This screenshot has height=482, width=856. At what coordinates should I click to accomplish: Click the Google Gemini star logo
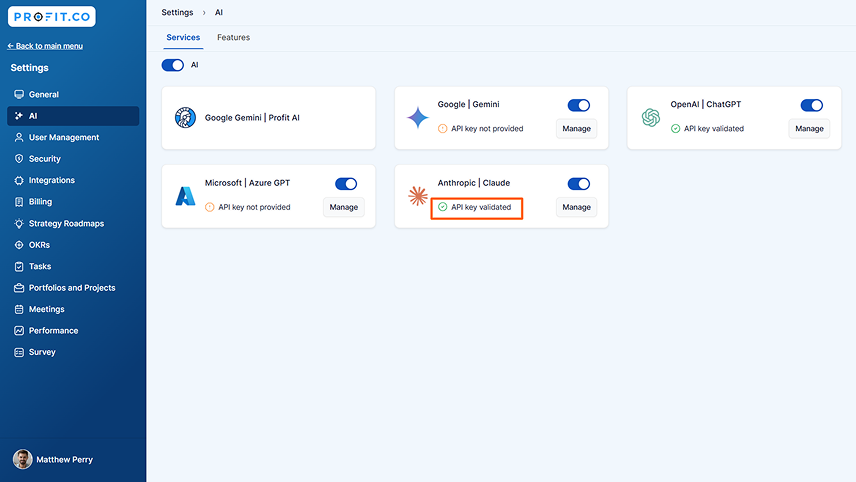418,117
